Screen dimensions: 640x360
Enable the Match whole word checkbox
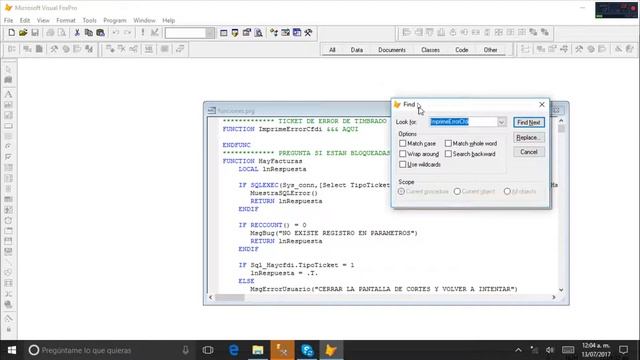click(448, 143)
